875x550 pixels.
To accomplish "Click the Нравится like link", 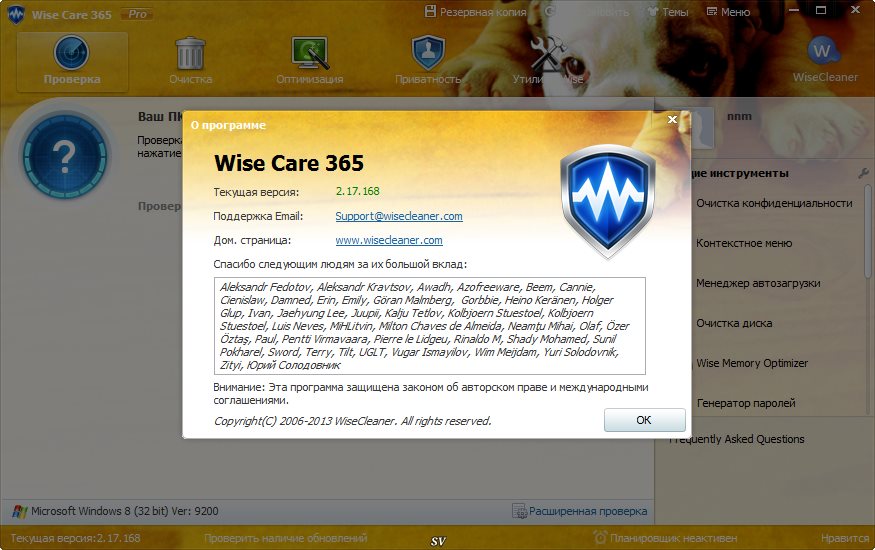I will coord(845,538).
